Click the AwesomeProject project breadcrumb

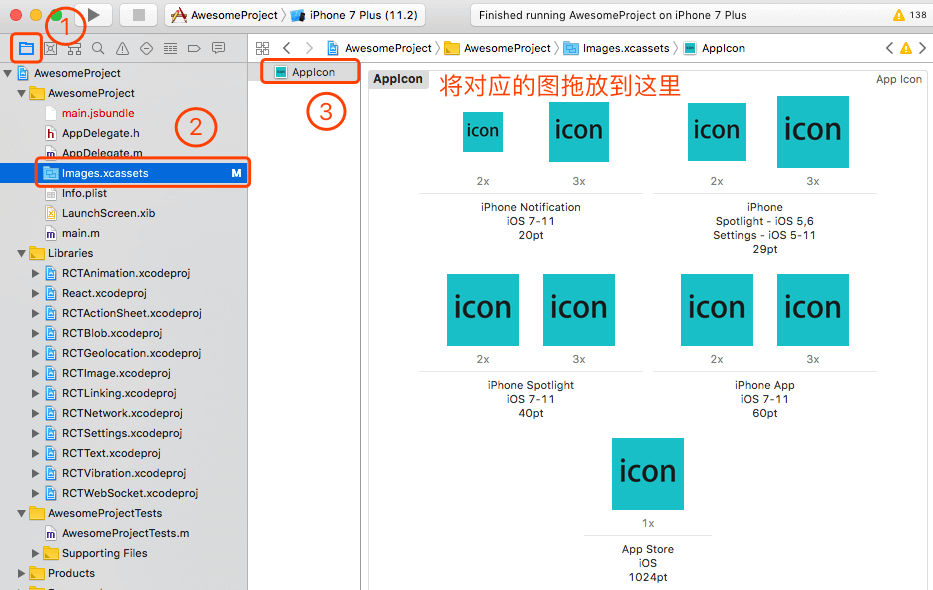coord(380,48)
